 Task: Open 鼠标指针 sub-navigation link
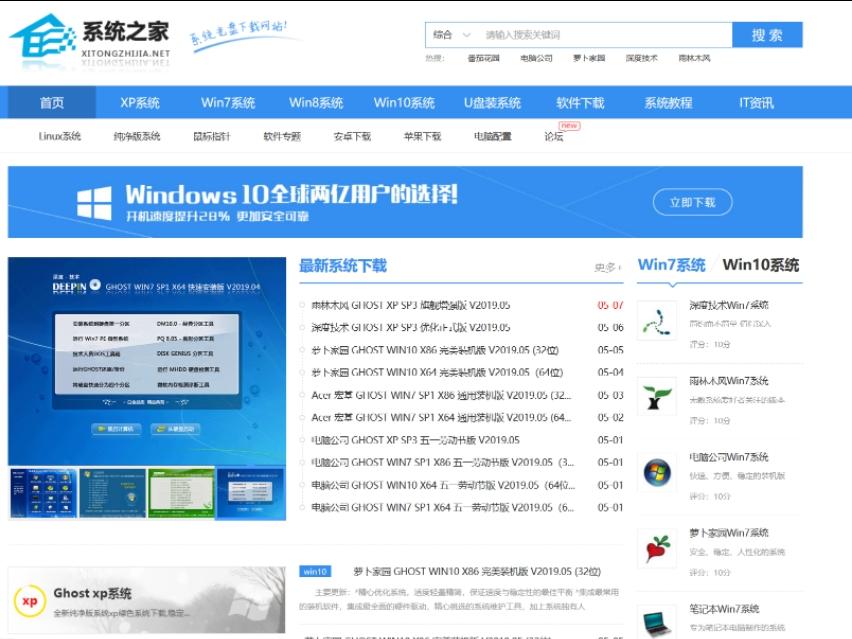212,136
